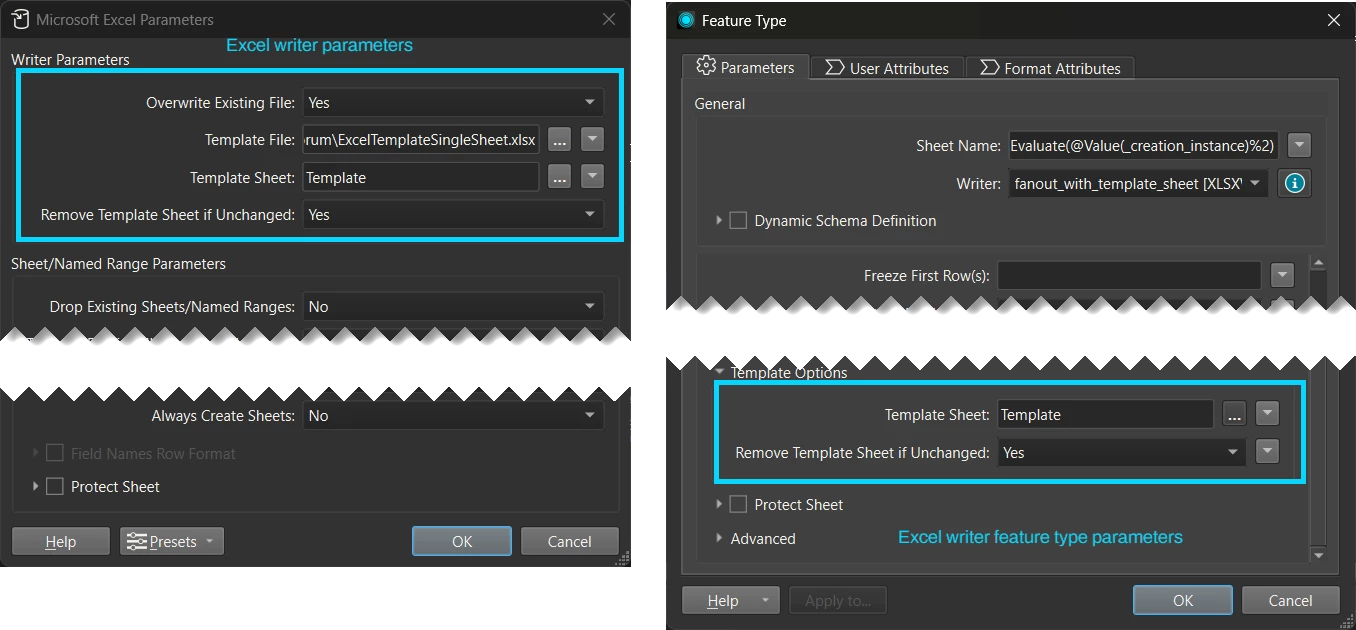The height and width of the screenshot is (630, 1356).
Task: Expand Protect Sheet section in Excel Parameters
Action: [36, 486]
